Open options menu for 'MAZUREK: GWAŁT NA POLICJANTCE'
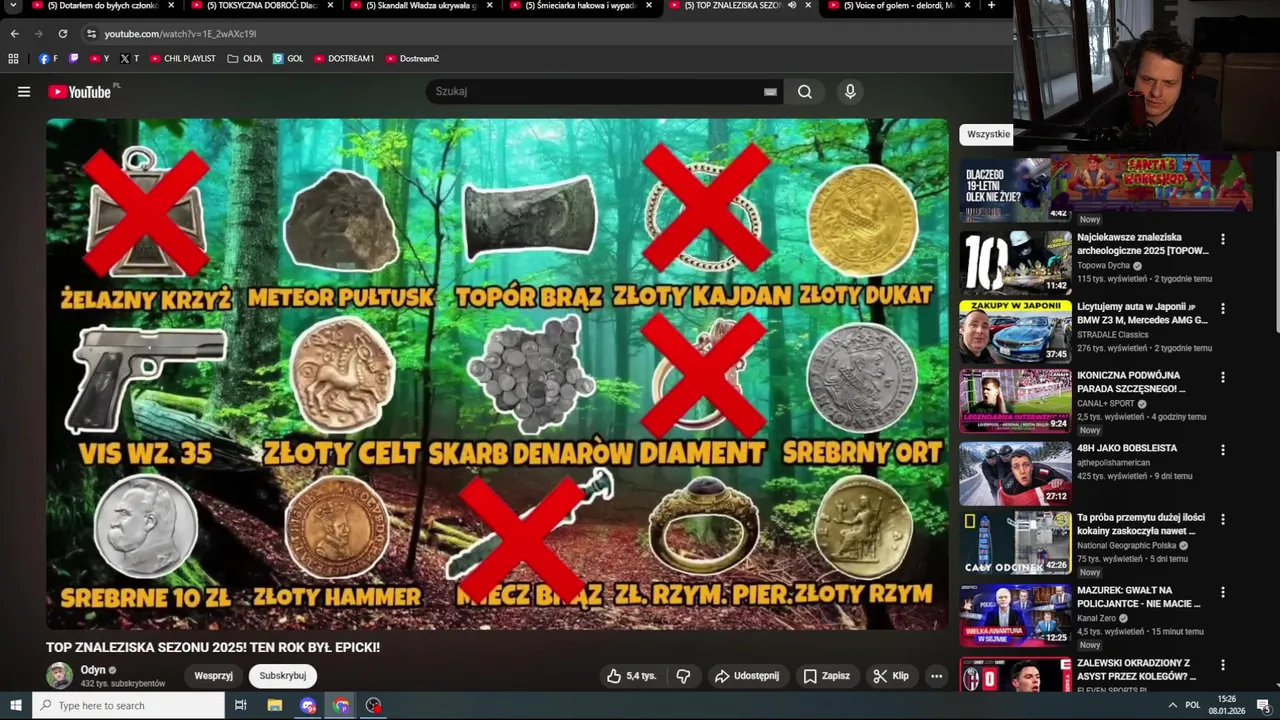 [x=1222, y=592]
